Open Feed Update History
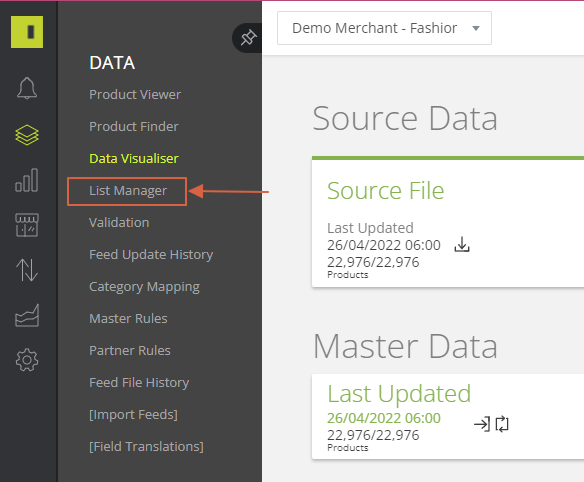This screenshot has width=584, height=482. tap(151, 255)
